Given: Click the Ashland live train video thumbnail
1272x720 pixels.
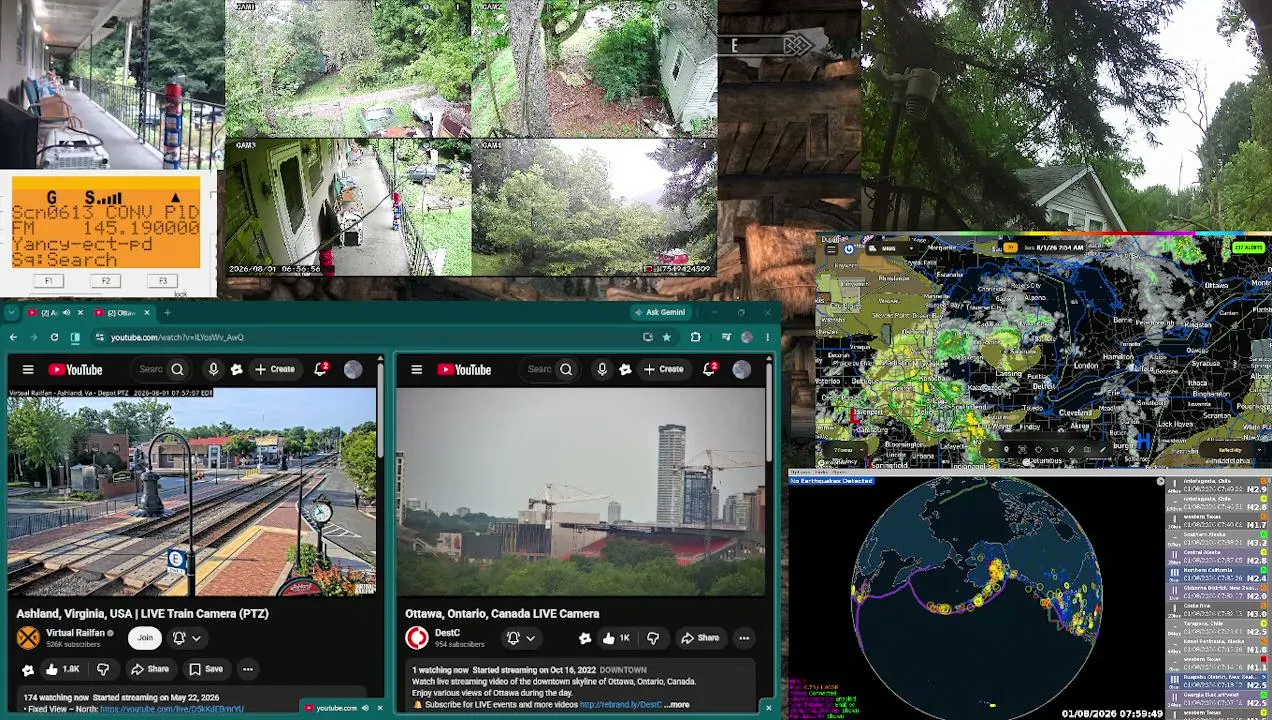Looking at the screenshot, I should pyautogui.click(x=191, y=493).
